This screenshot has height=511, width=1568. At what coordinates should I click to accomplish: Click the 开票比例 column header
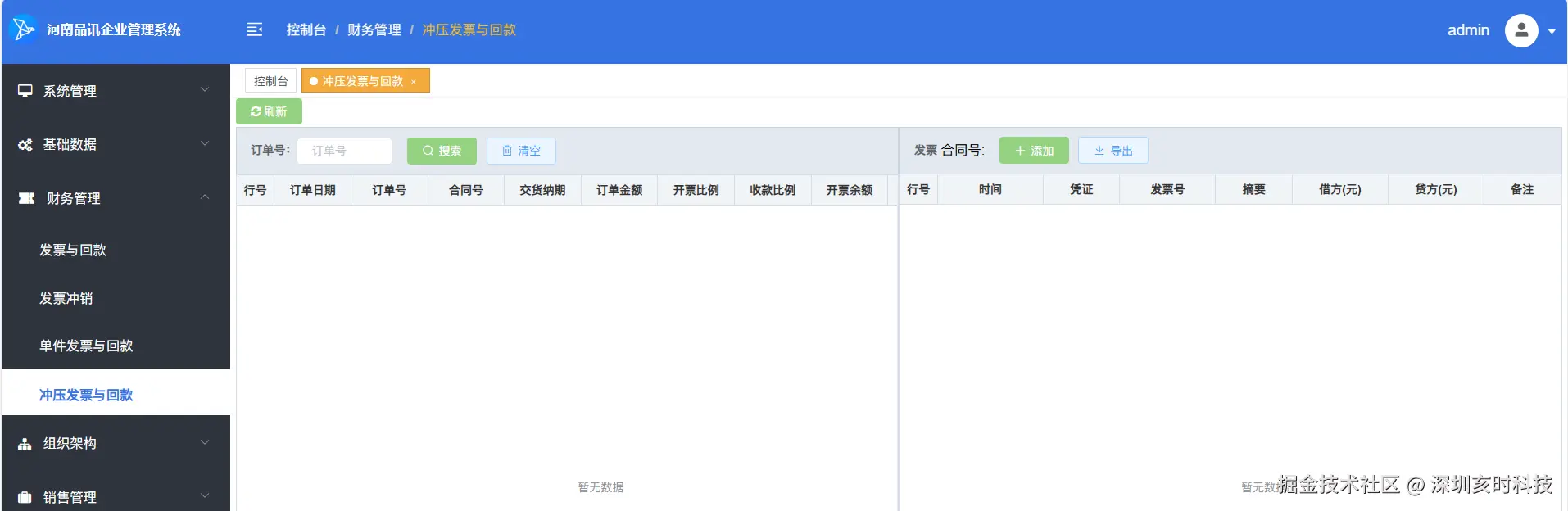pyautogui.click(x=696, y=190)
